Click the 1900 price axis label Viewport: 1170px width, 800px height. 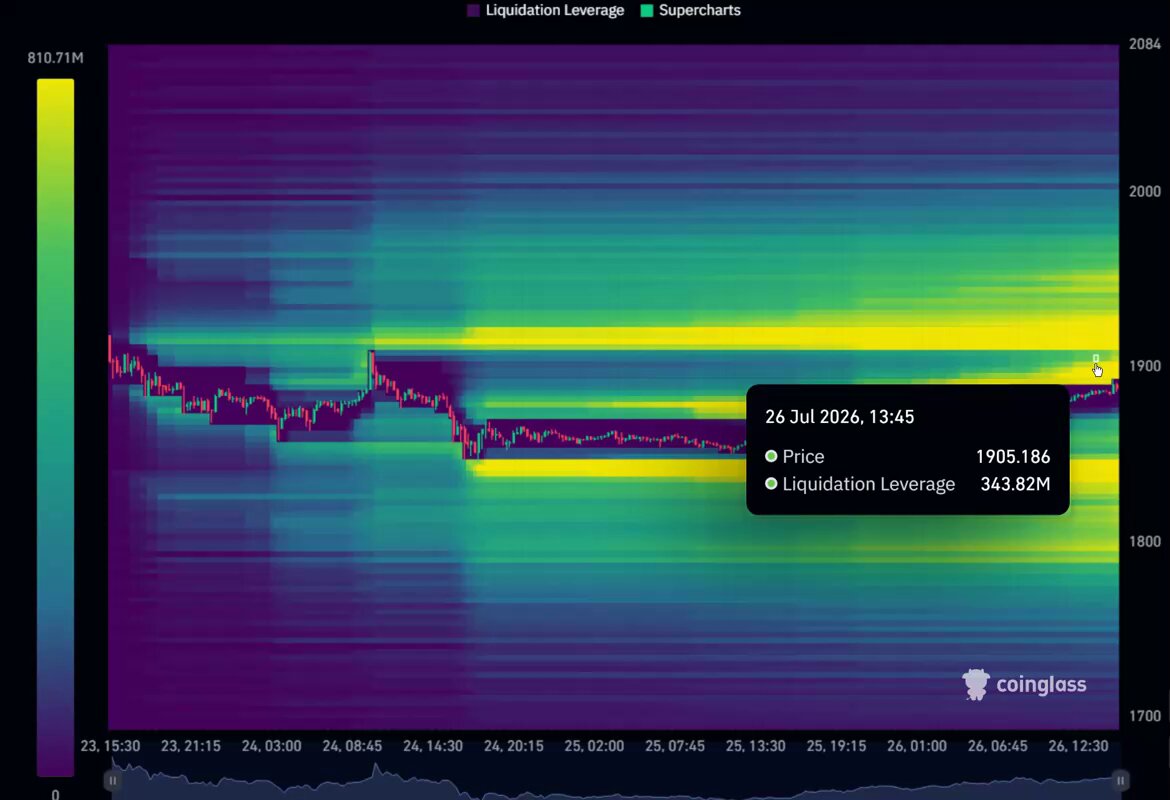(1145, 366)
